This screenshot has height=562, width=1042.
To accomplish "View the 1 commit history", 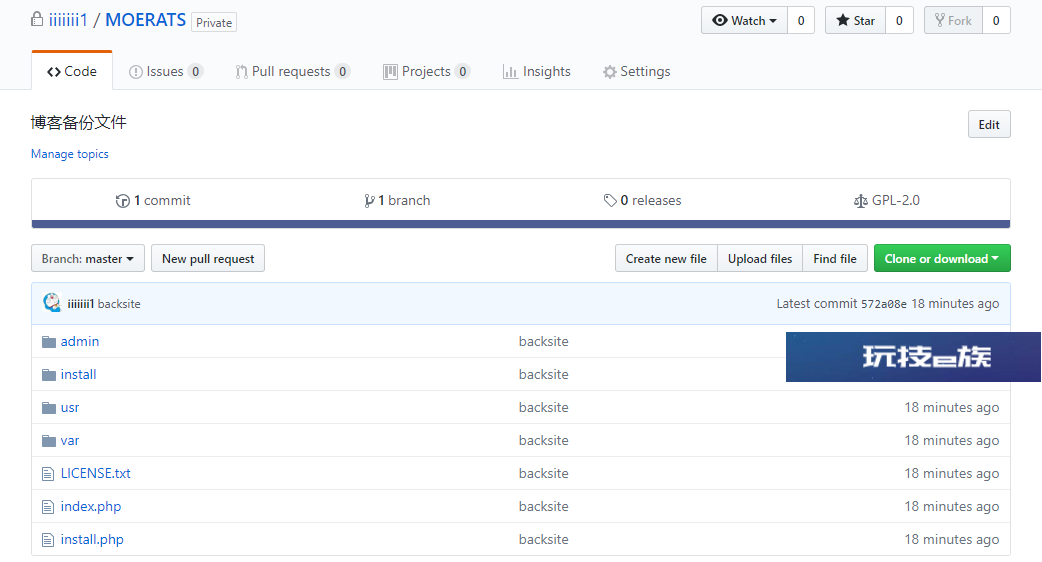I will [153, 201].
